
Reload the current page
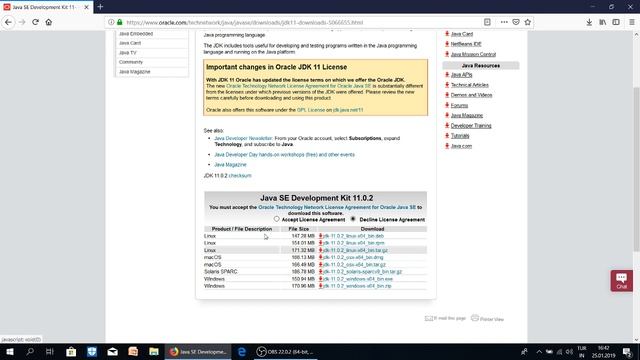35,22
